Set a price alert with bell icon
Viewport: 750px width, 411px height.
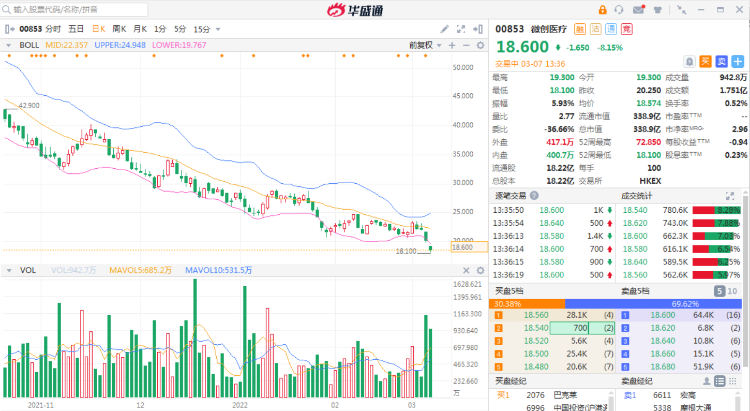tap(689, 61)
